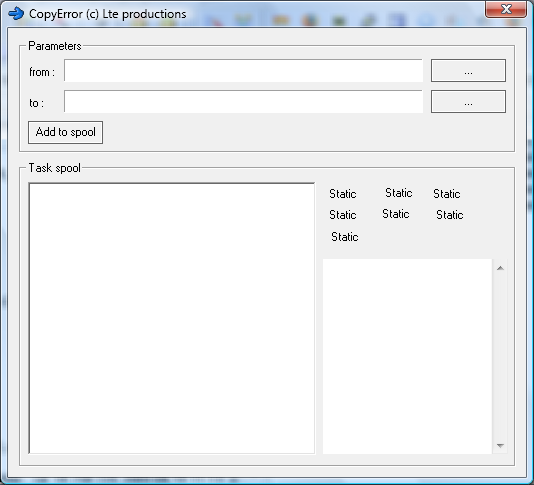534x485 pixels.
Task: Click the Add to spool button
Action: (x=65, y=132)
